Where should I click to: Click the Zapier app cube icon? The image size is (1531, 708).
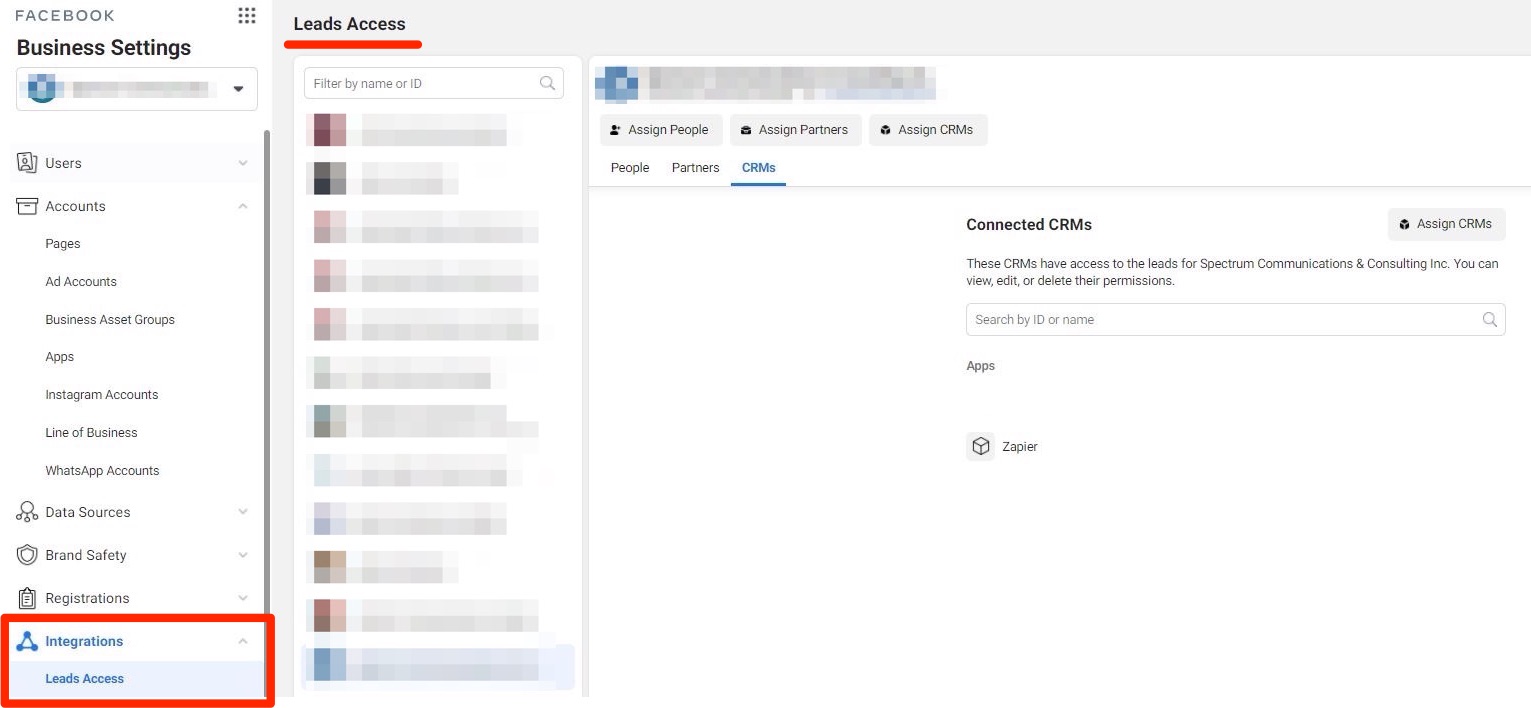point(980,446)
